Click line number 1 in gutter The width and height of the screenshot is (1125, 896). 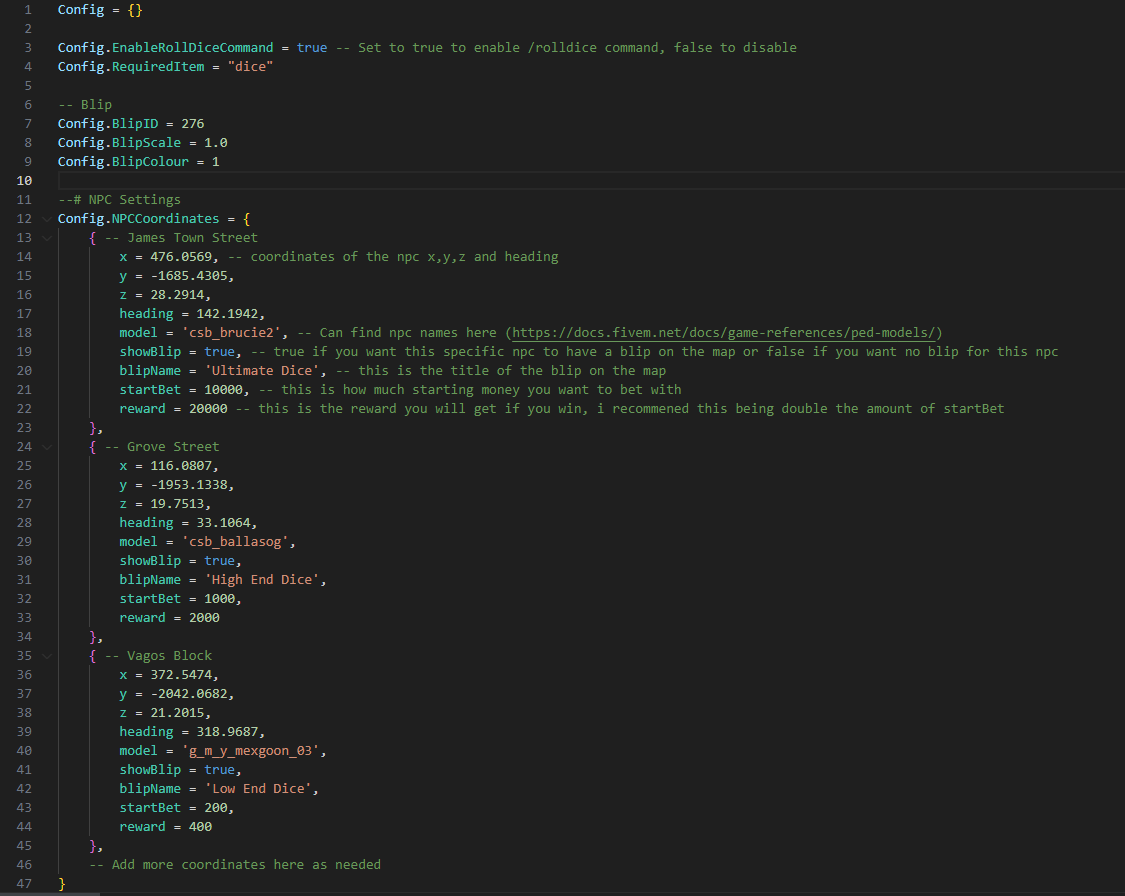(28, 10)
